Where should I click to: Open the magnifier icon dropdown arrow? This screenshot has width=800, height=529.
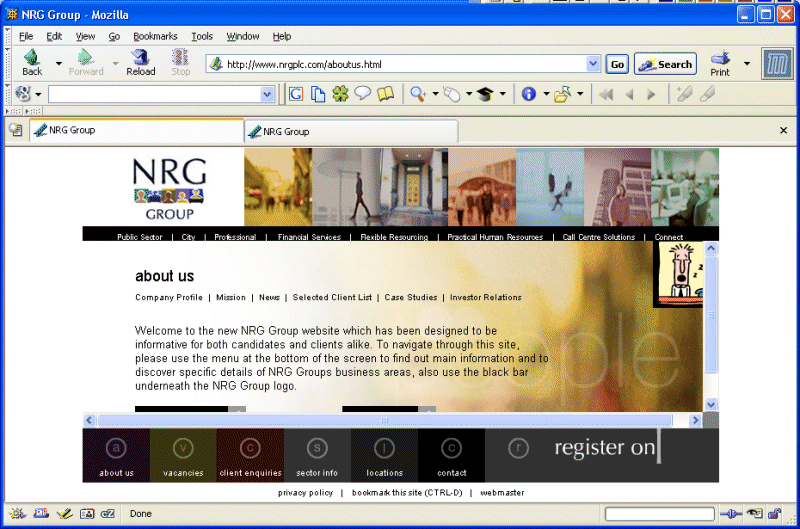point(435,94)
